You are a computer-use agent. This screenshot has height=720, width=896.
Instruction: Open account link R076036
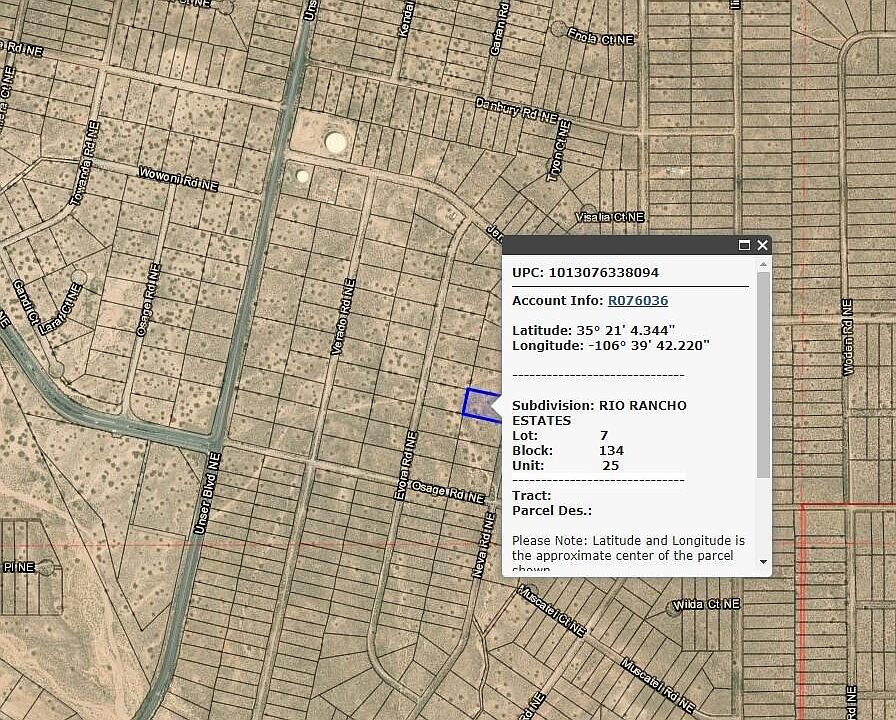(638, 300)
